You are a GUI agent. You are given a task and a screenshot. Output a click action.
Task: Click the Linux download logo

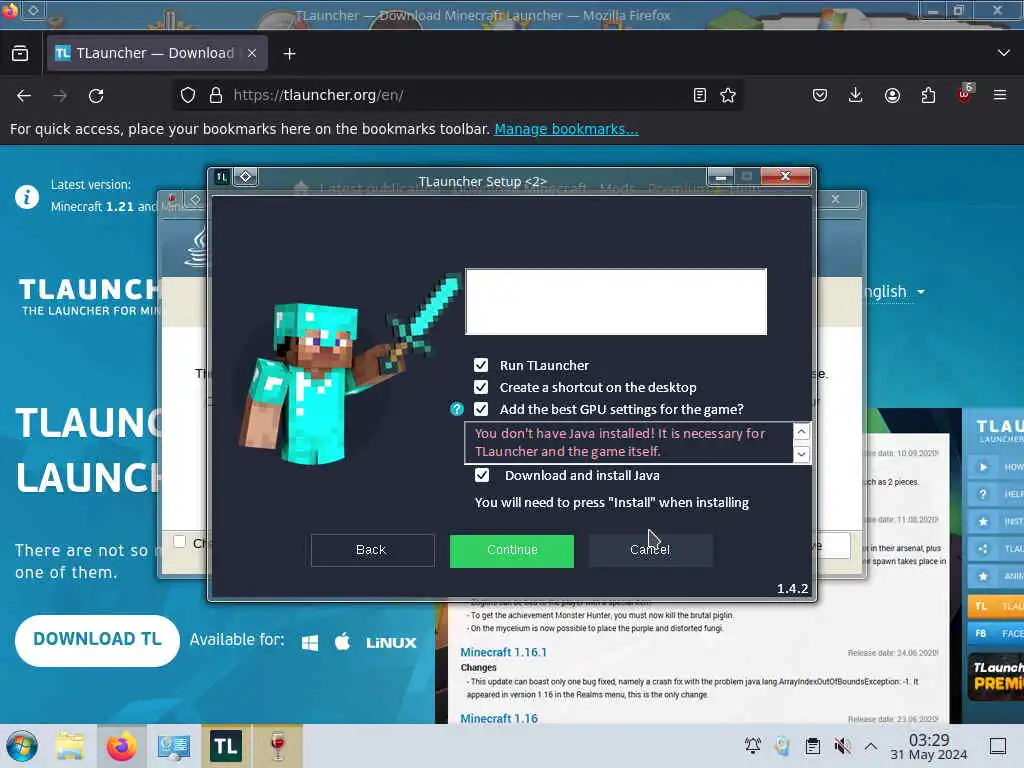coord(391,643)
